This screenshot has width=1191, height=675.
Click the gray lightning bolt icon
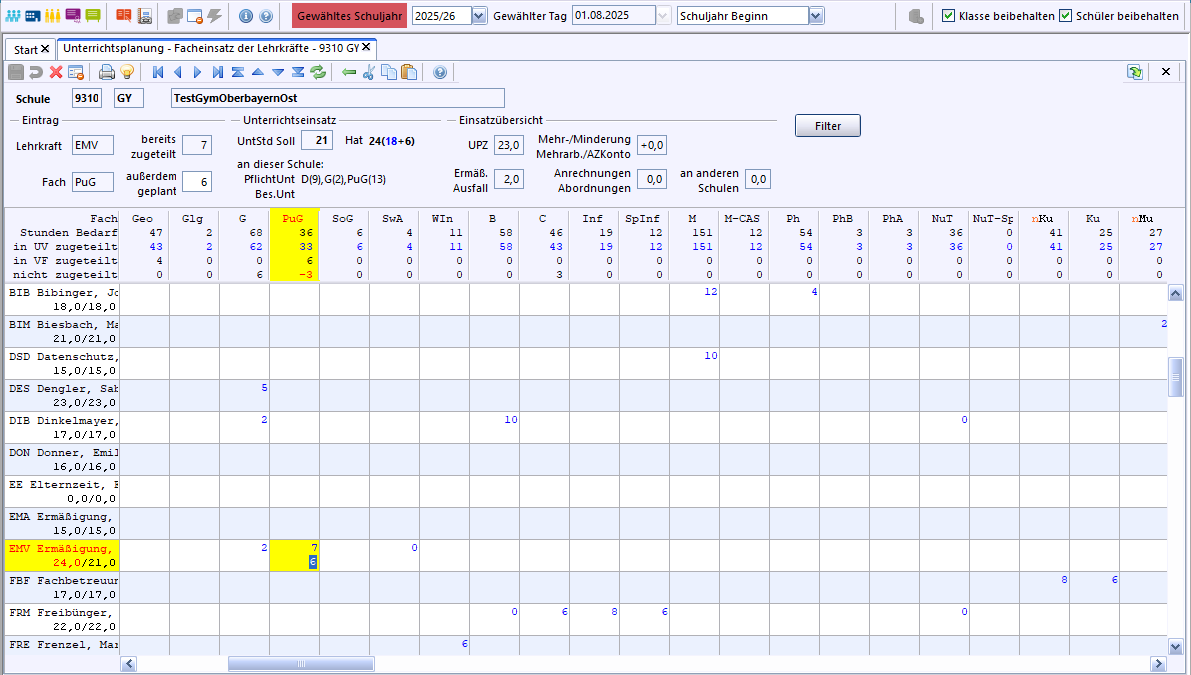(214, 15)
